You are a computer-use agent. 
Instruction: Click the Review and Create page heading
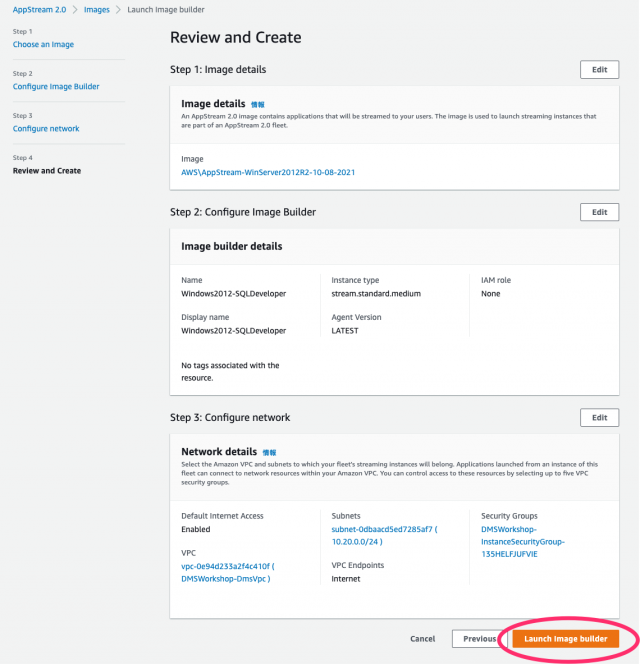click(x=235, y=37)
